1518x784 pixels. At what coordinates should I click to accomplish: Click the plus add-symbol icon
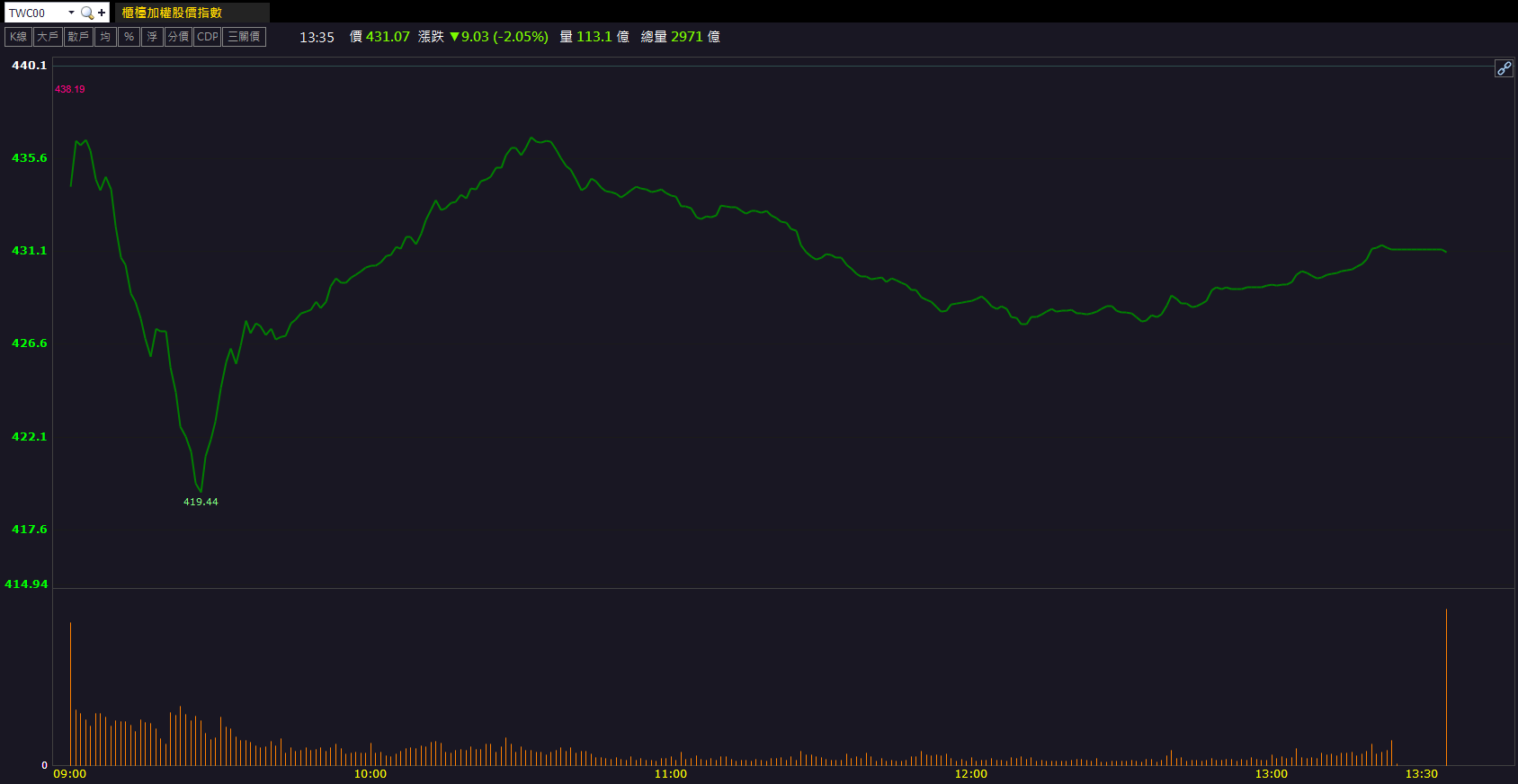(102, 13)
